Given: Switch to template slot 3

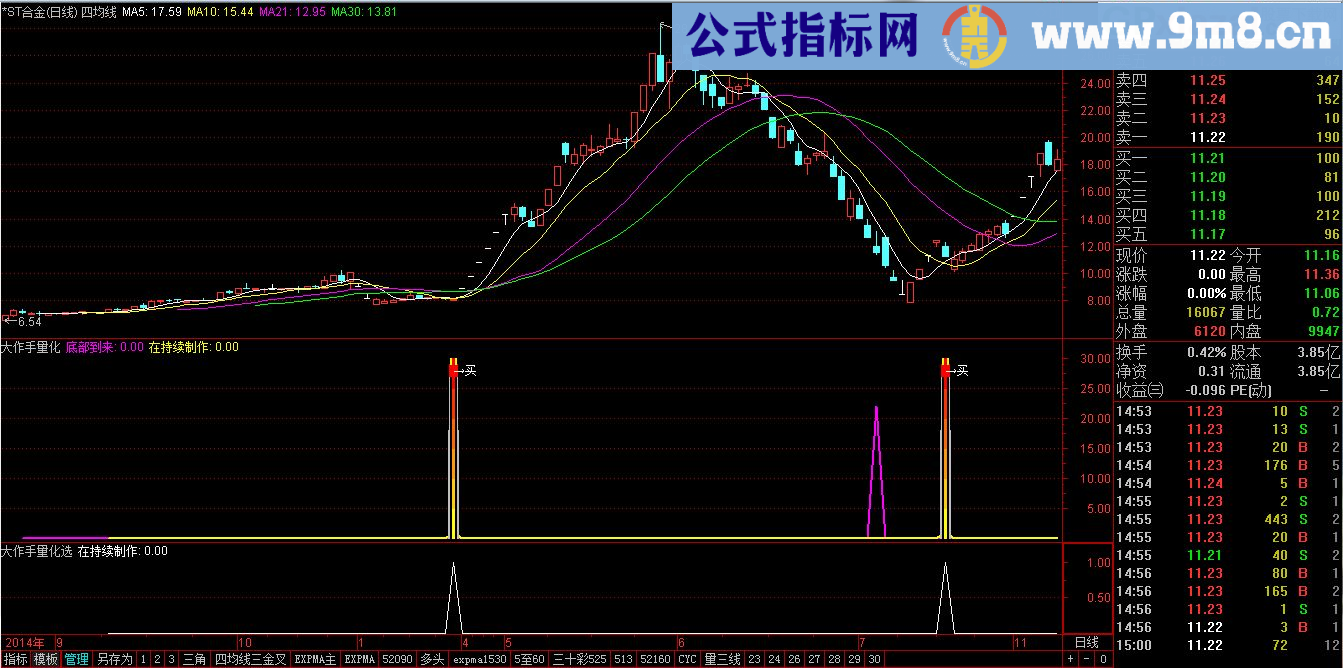Looking at the screenshot, I should click(172, 660).
